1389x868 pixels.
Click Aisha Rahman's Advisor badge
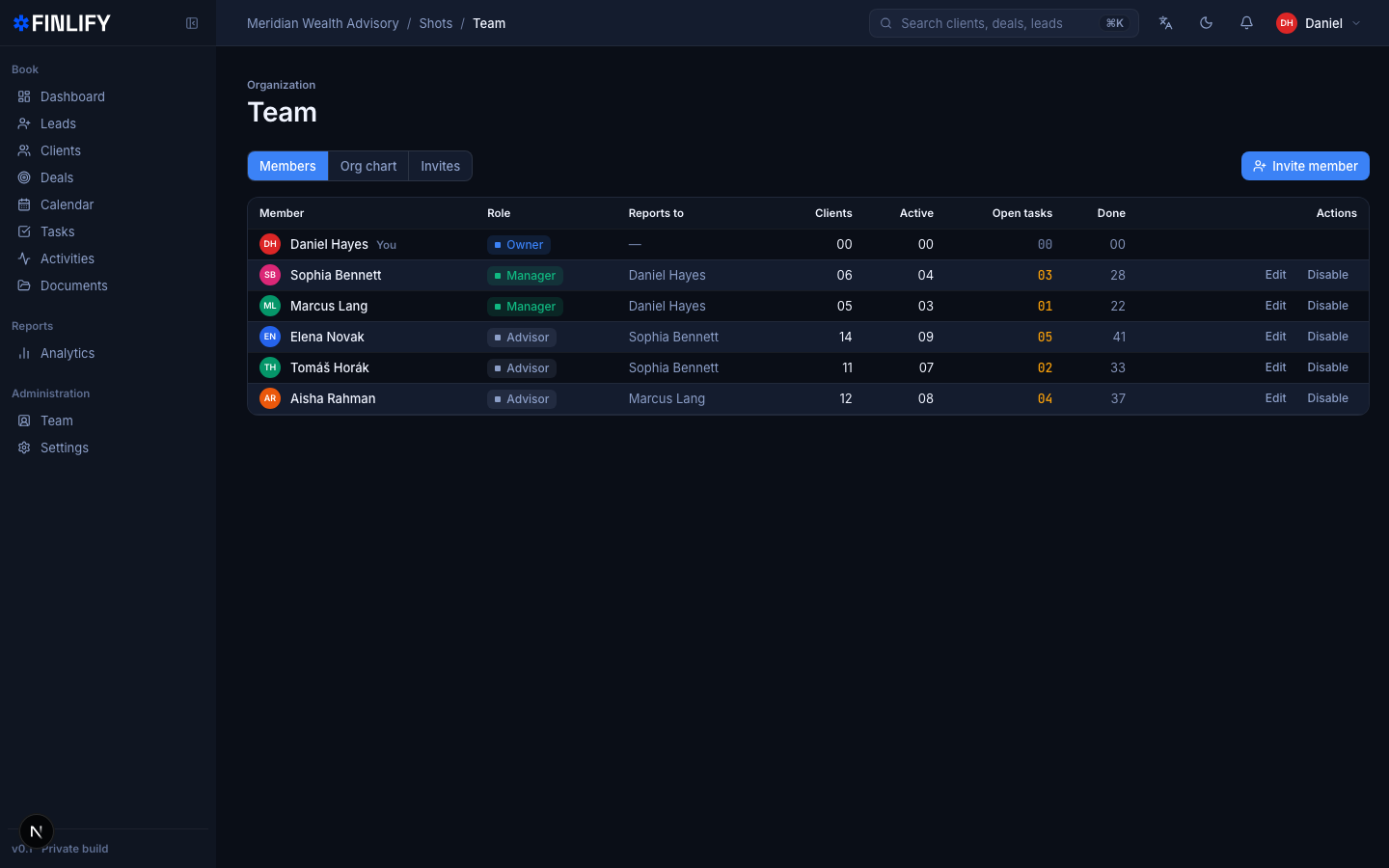[x=522, y=399]
